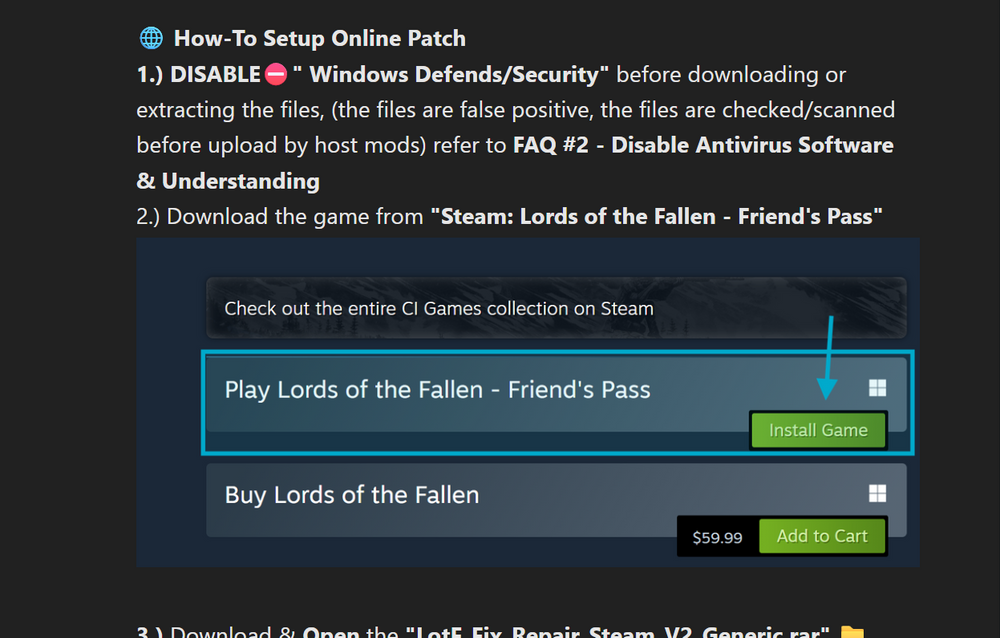Click the yellow folder icon after .rar filename
Image resolution: width=1000 pixels, height=638 pixels.
[851, 632]
